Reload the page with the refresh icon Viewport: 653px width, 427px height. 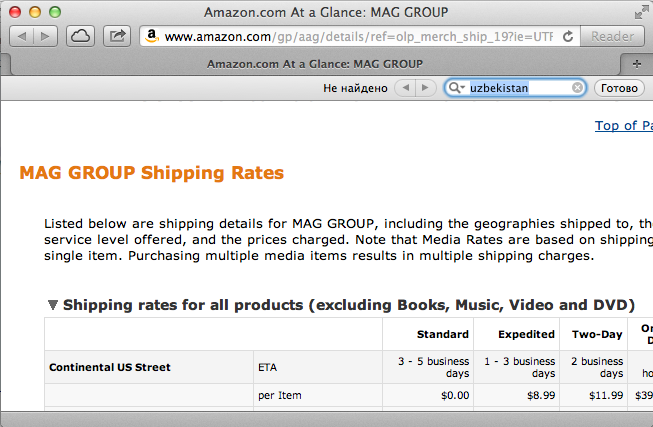pyautogui.click(x=568, y=37)
